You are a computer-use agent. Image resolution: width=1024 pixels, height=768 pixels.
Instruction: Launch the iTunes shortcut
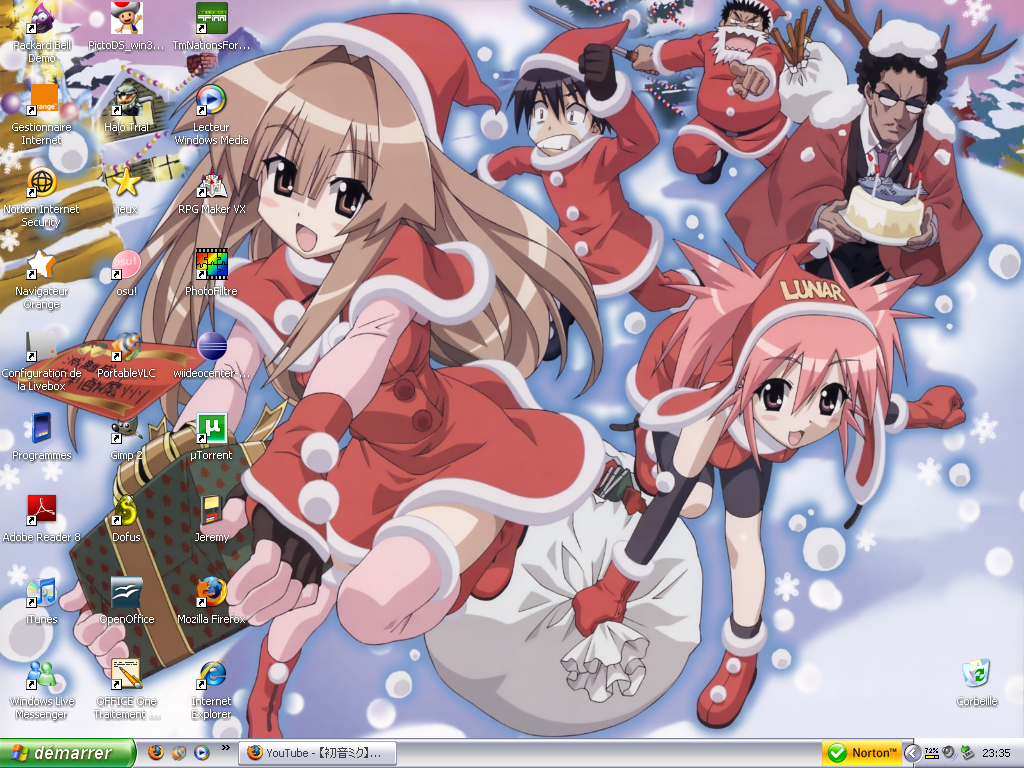[x=42, y=601]
